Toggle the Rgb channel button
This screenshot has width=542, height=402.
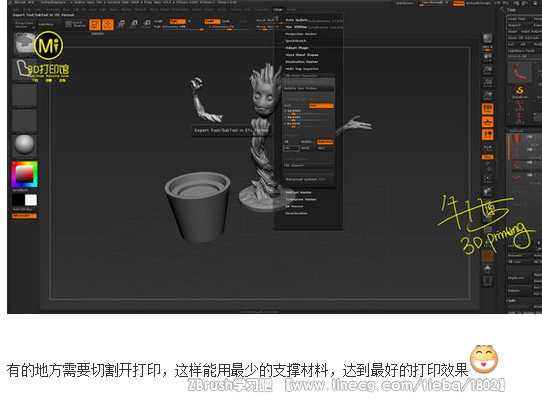point(177,21)
